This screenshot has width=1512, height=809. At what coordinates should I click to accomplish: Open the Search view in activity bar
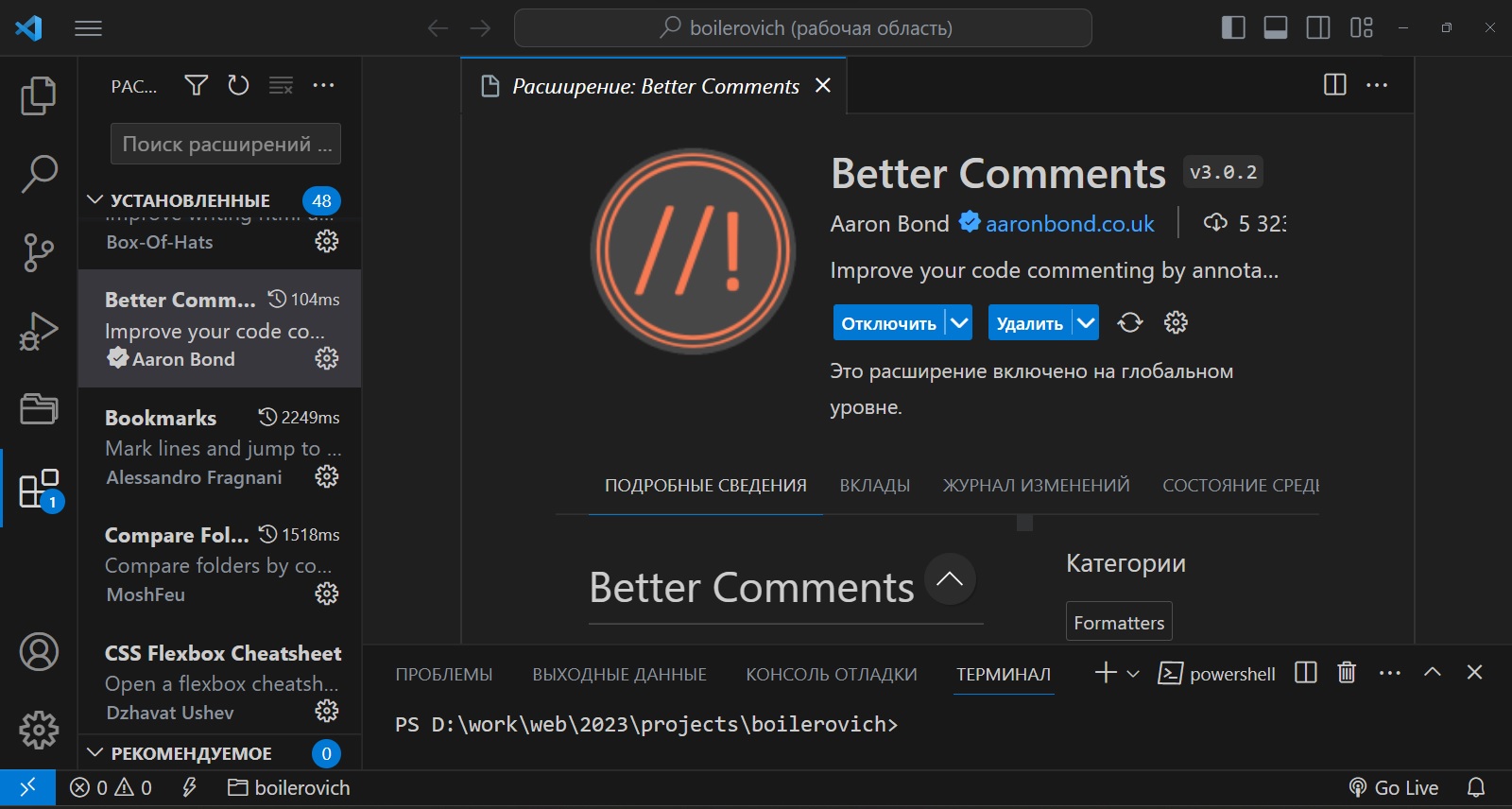click(39, 174)
